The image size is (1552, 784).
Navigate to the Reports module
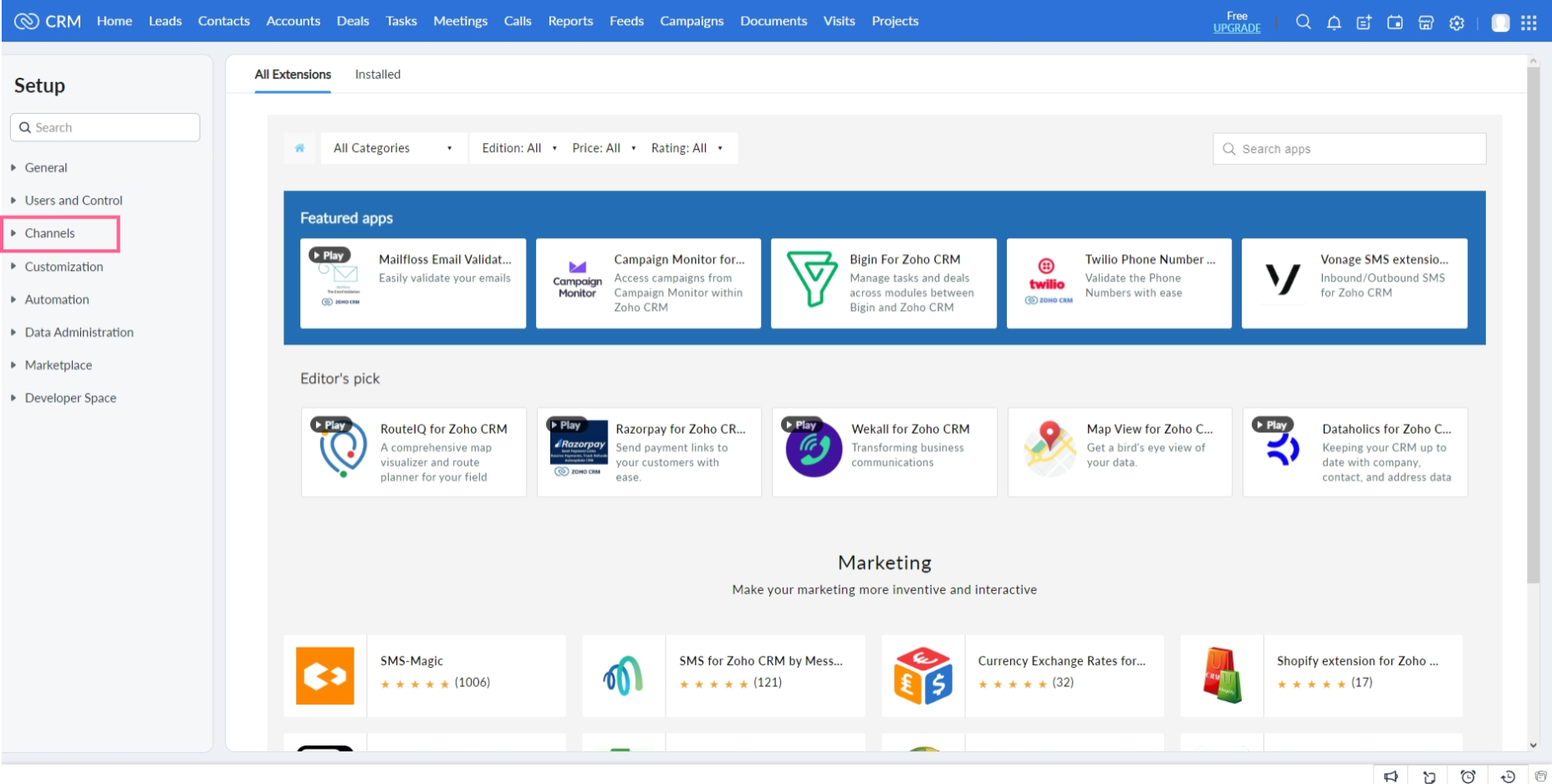tap(570, 21)
